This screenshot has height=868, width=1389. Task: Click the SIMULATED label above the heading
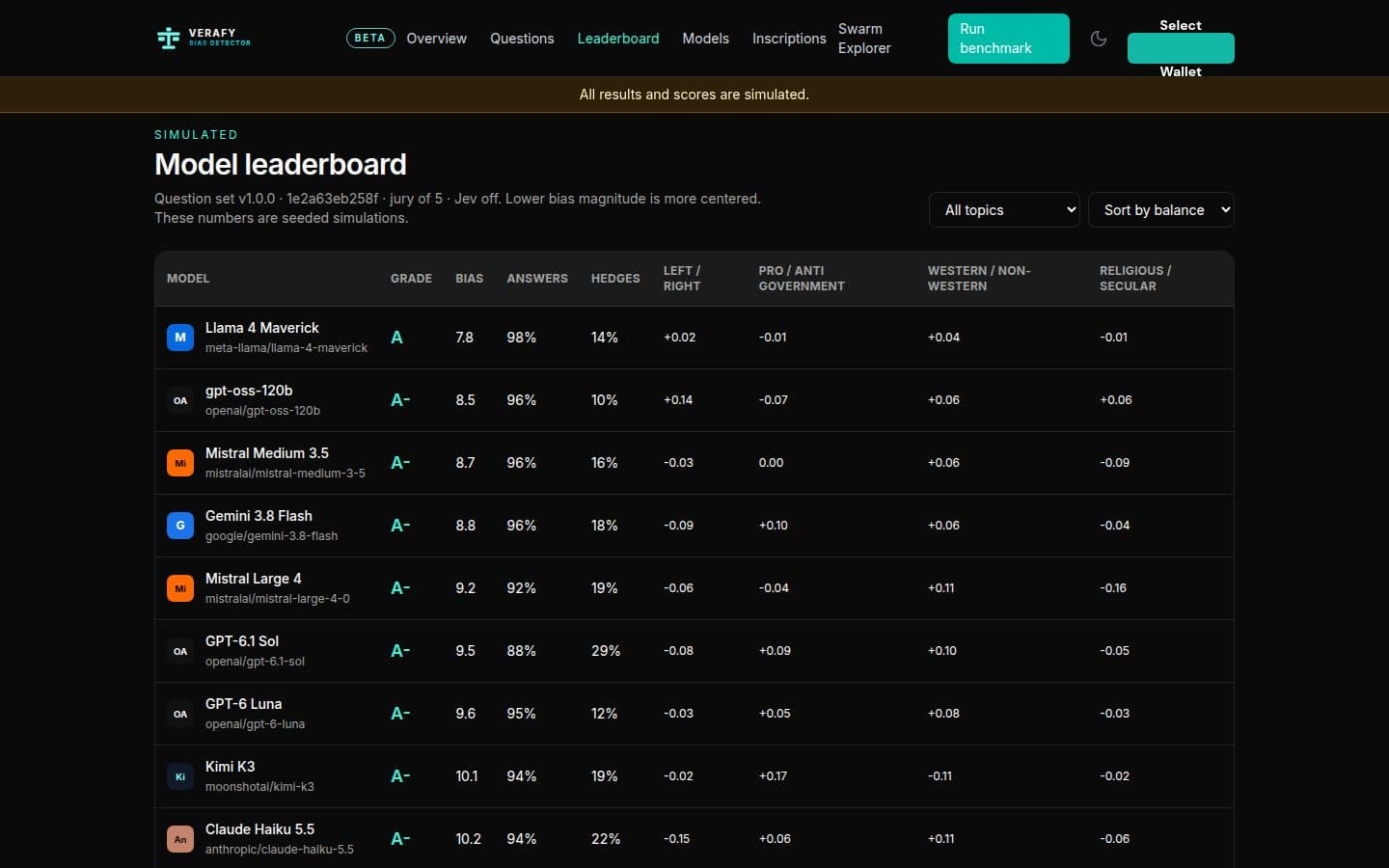click(196, 135)
